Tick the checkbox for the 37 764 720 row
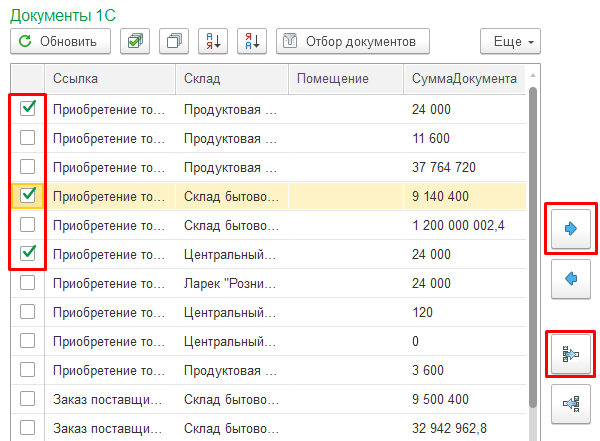 pos(28,167)
